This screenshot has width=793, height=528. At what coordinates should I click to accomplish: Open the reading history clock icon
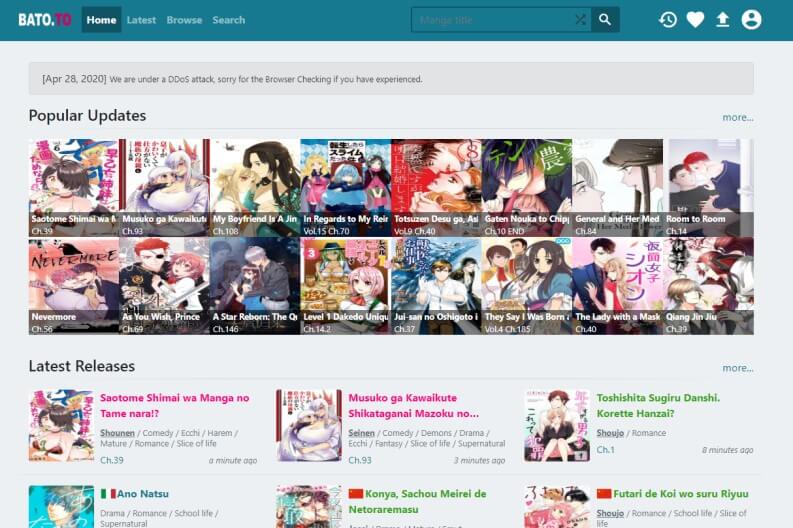coord(668,20)
